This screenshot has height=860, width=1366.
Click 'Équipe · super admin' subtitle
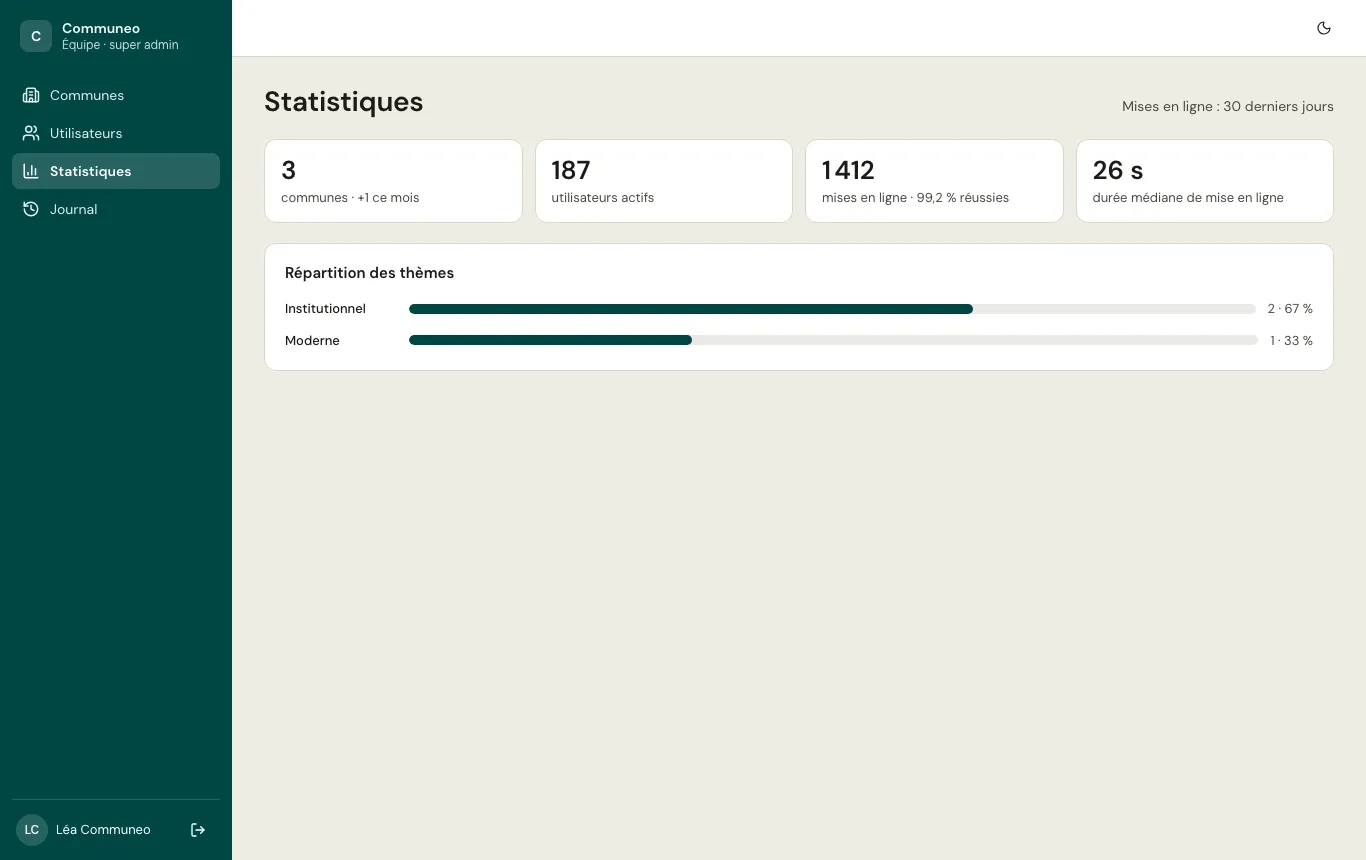120,45
